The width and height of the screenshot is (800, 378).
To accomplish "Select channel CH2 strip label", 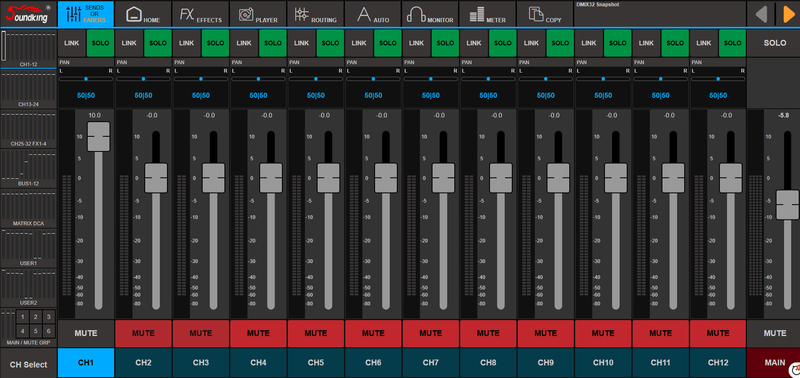I will (143, 363).
